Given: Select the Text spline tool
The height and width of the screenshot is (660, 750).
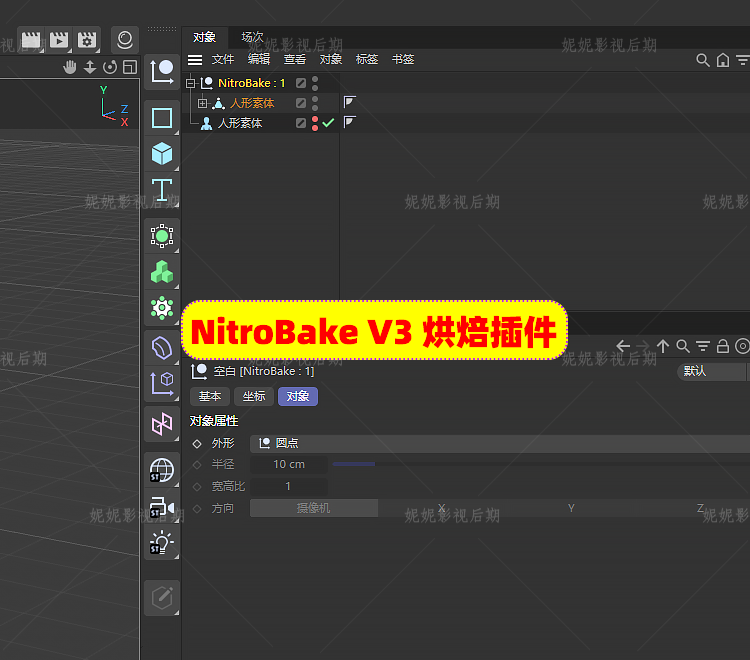Looking at the screenshot, I should pyautogui.click(x=162, y=190).
